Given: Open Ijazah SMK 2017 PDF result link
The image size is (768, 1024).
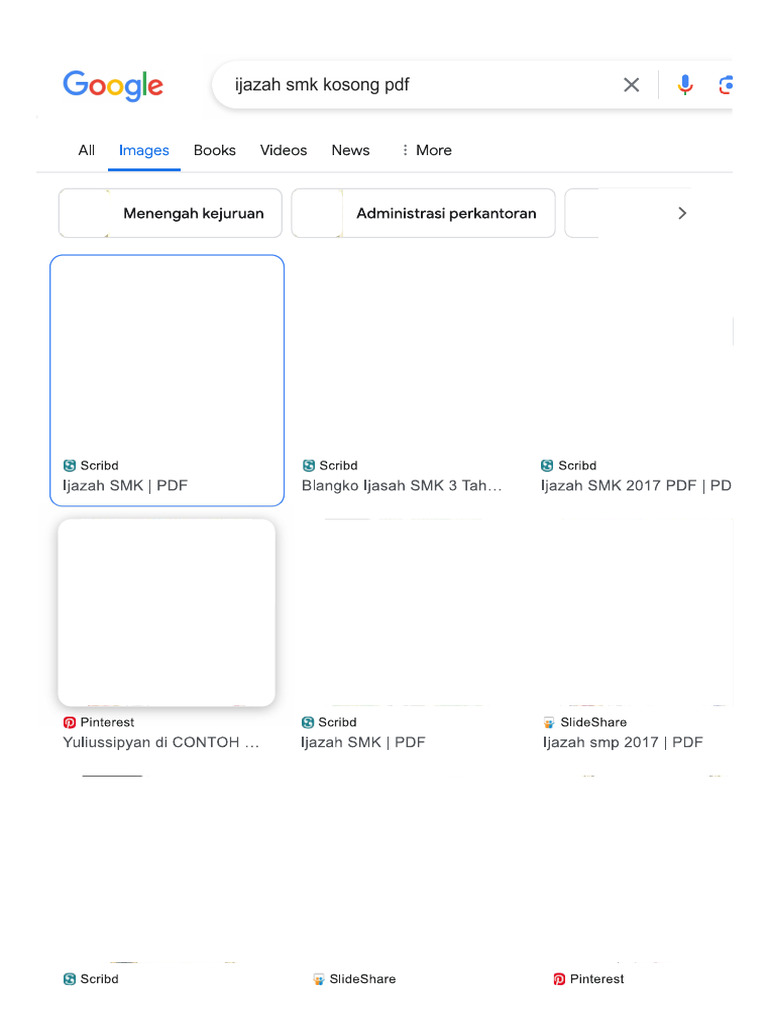Looking at the screenshot, I should point(636,486).
